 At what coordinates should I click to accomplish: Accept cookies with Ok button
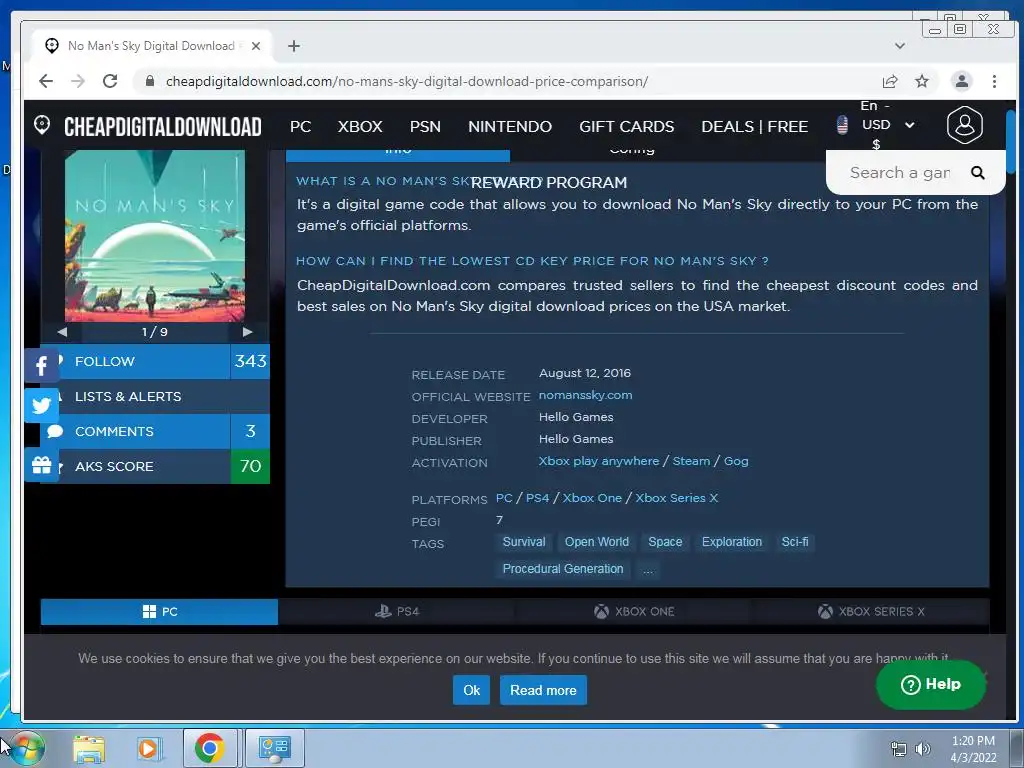click(x=471, y=690)
